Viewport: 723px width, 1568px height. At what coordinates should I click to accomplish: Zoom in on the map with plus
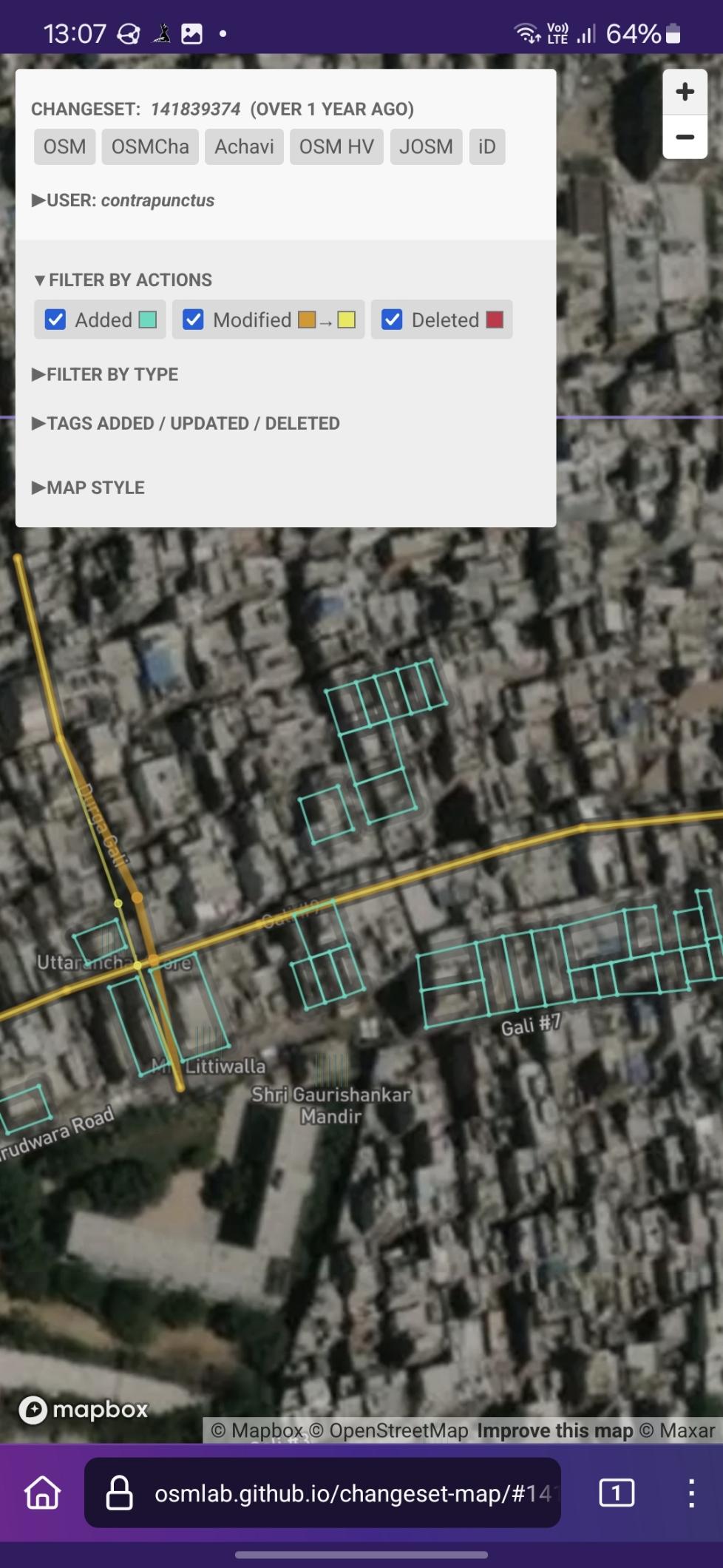[x=685, y=92]
